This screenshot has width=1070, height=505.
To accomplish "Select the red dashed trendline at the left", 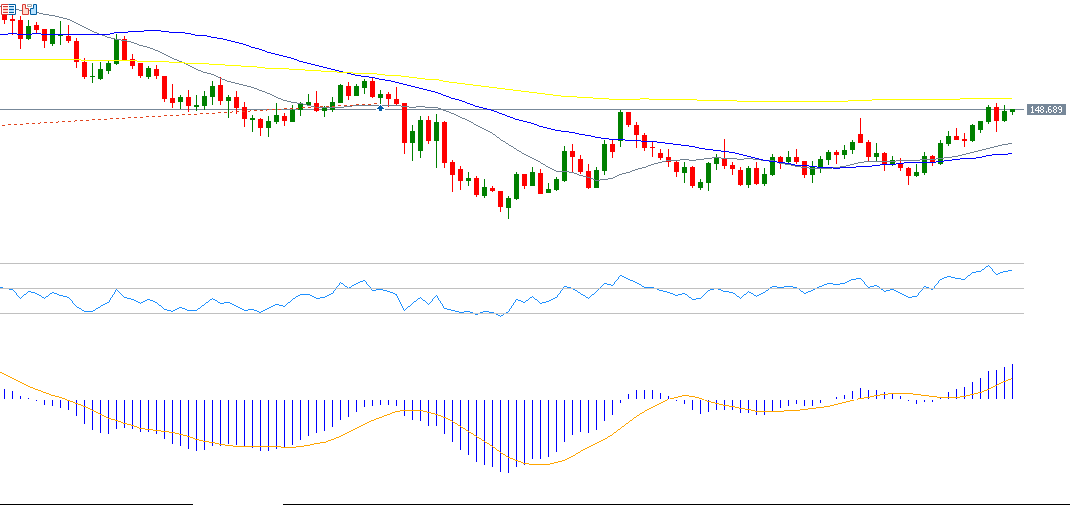I will 100,119.
